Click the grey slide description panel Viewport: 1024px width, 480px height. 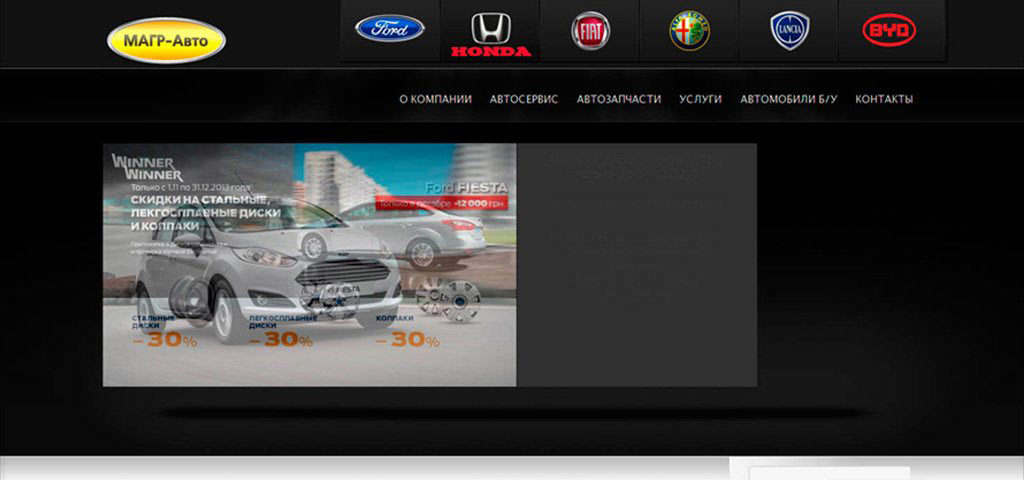637,264
